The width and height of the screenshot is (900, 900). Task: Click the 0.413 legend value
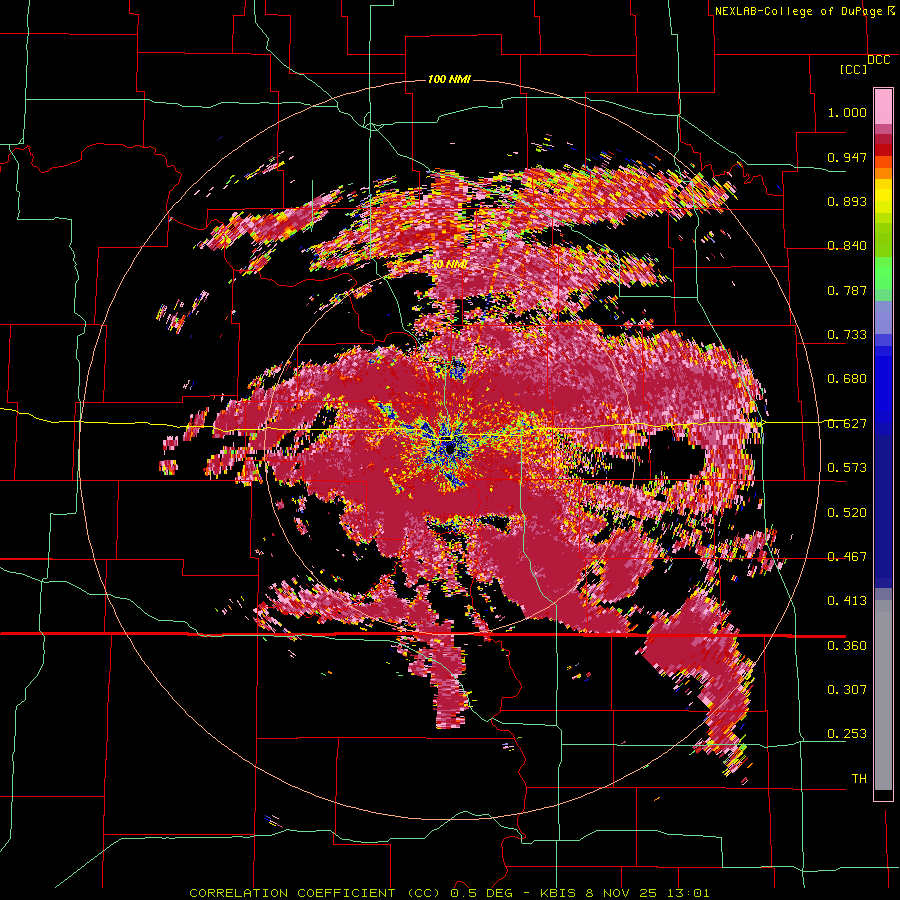(847, 601)
